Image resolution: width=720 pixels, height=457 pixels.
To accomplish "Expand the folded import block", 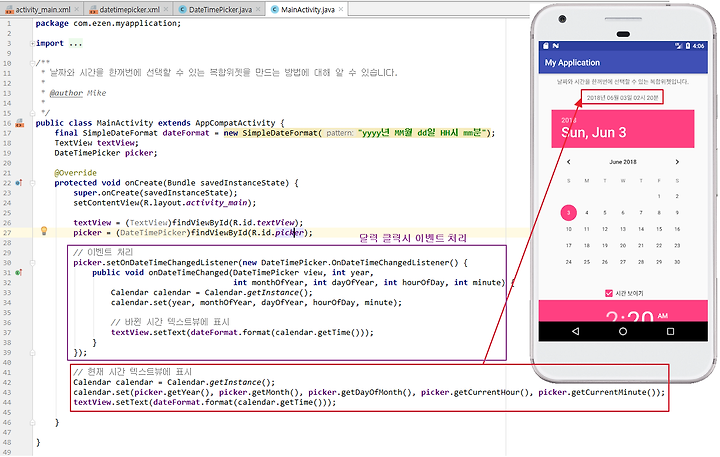I will click(33, 44).
